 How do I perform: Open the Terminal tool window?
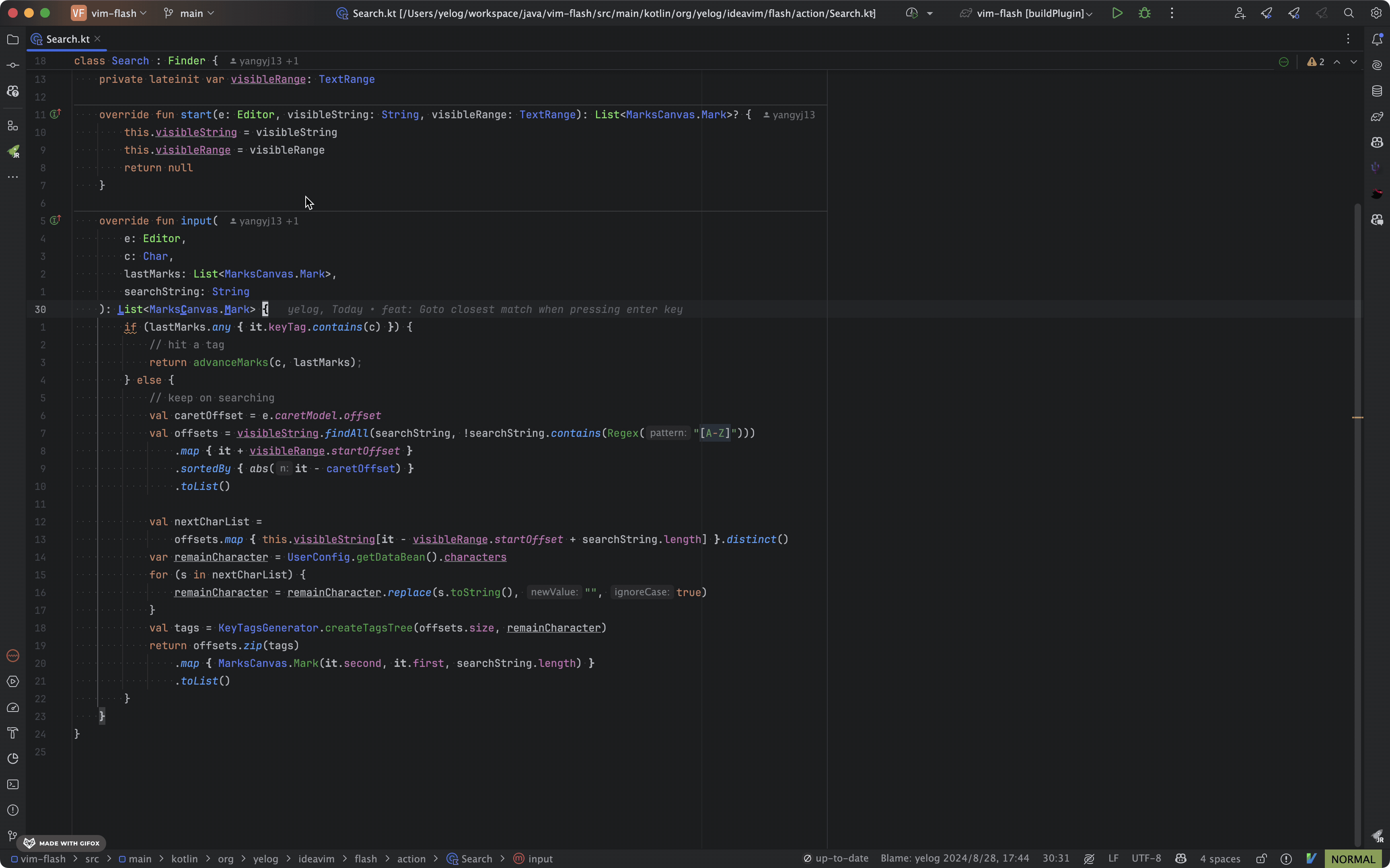point(12,784)
